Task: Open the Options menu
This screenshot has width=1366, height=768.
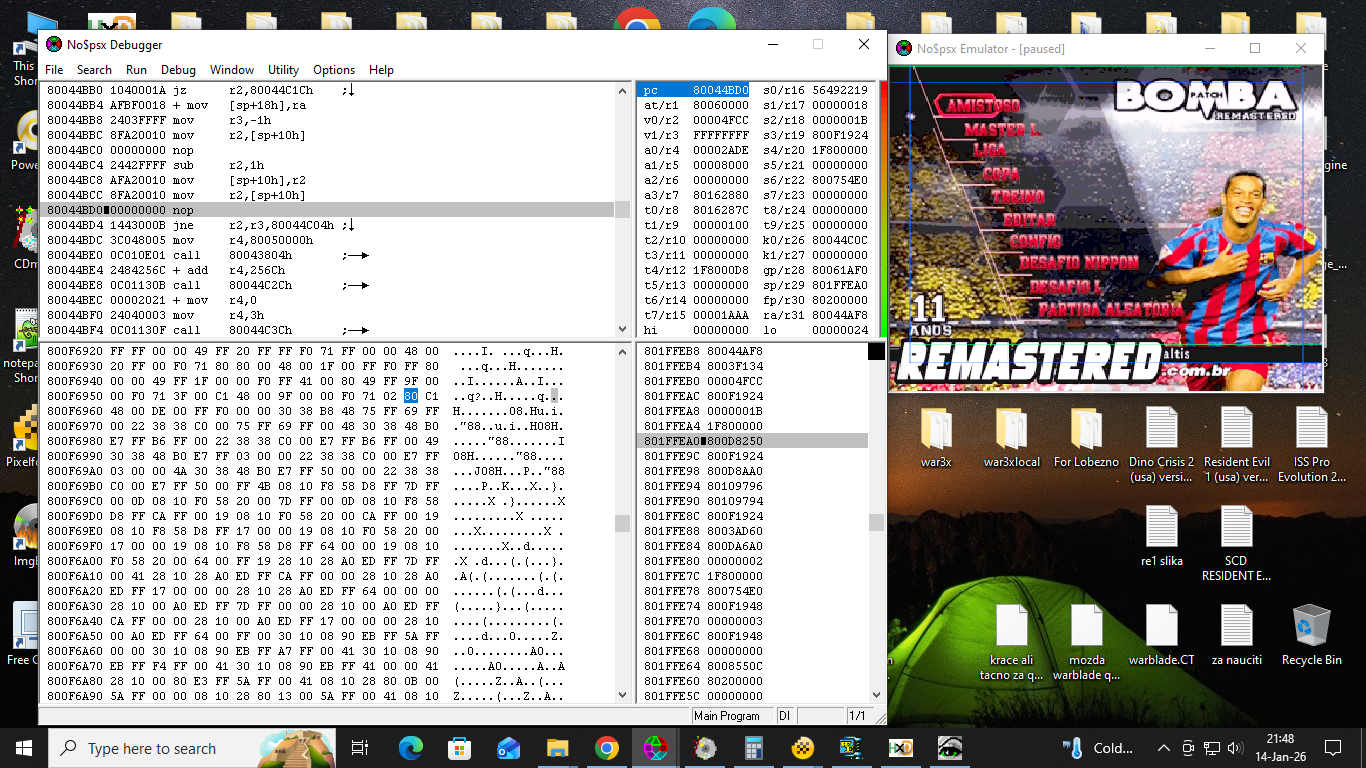Action: pos(334,70)
